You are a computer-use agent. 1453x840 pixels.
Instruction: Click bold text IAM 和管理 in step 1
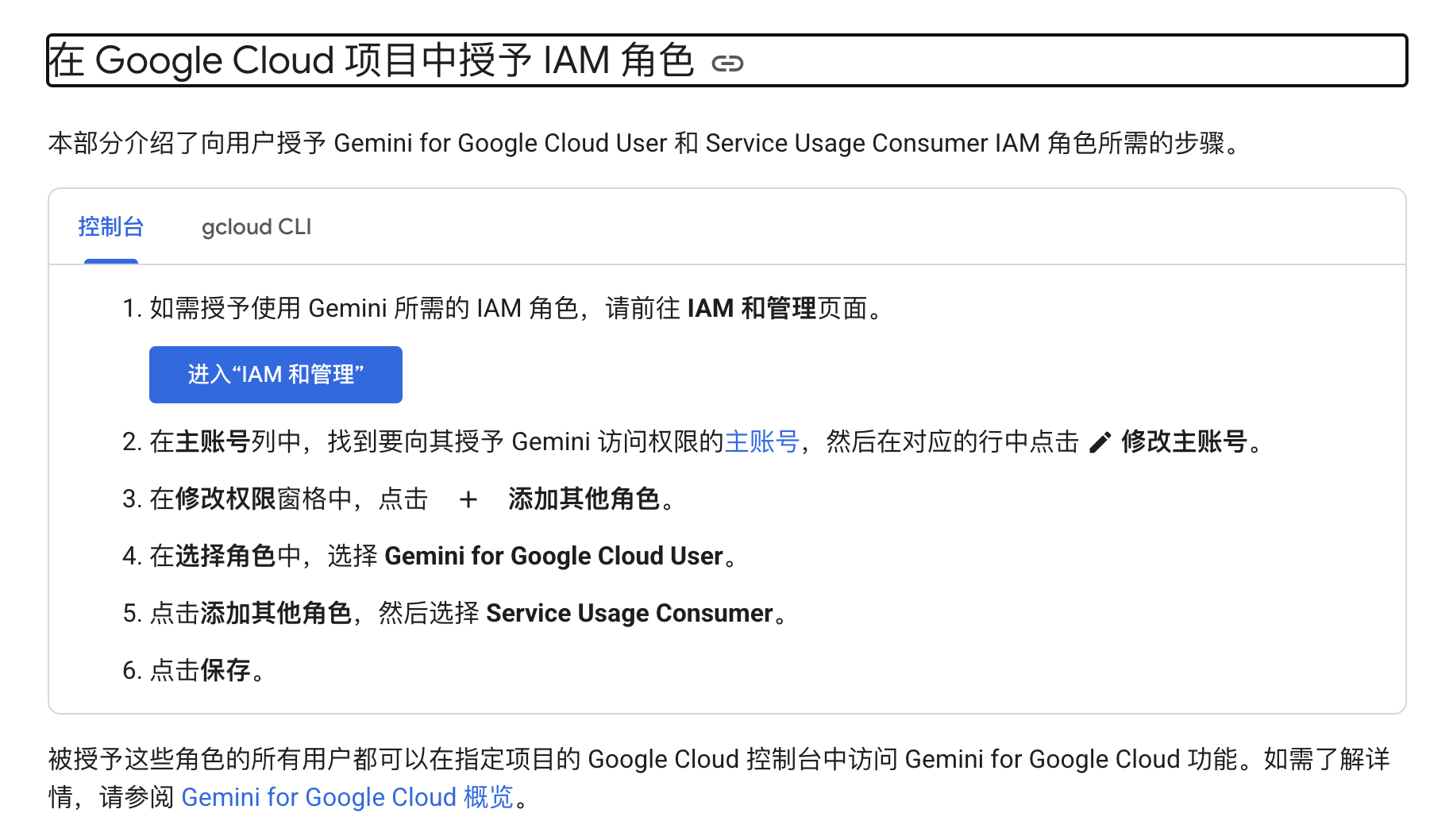click(x=751, y=308)
